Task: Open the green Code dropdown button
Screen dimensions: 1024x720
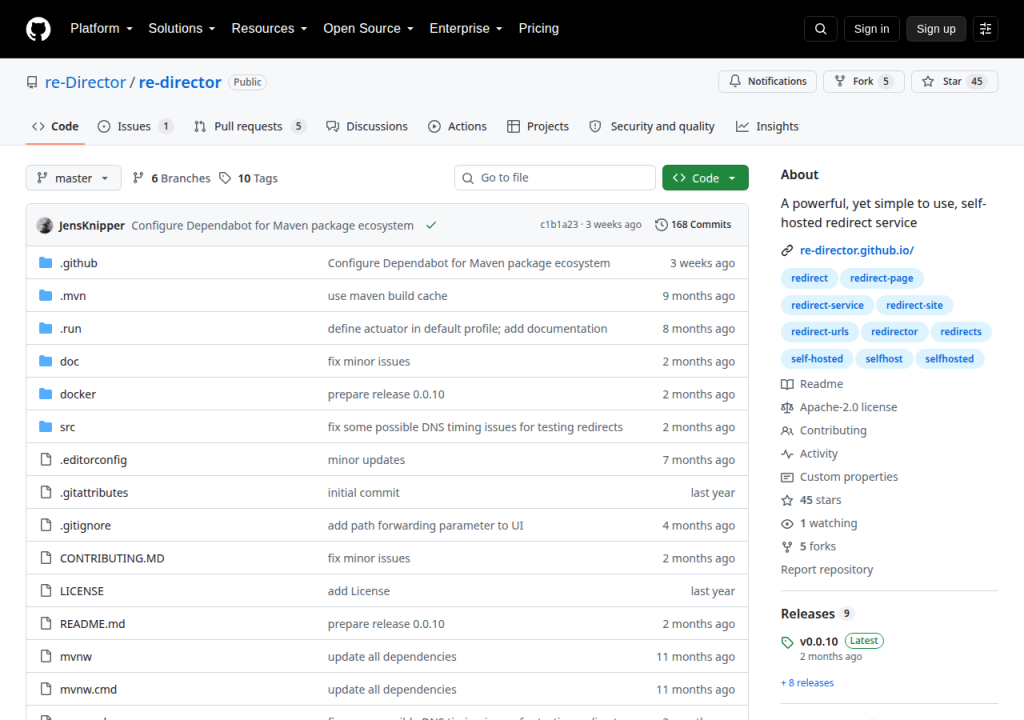Action: click(x=705, y=178)
